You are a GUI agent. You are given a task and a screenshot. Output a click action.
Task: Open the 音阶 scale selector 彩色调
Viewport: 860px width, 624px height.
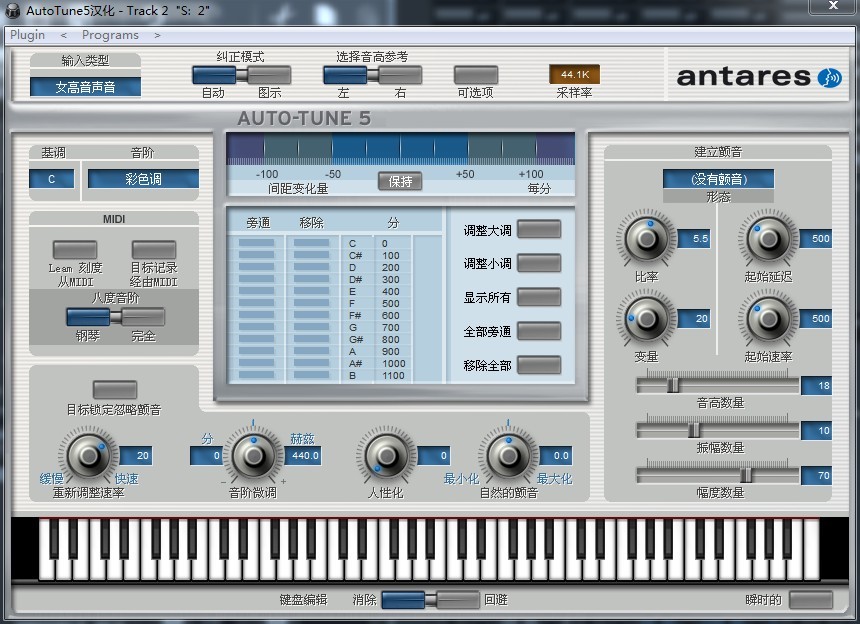click(143, 179)
